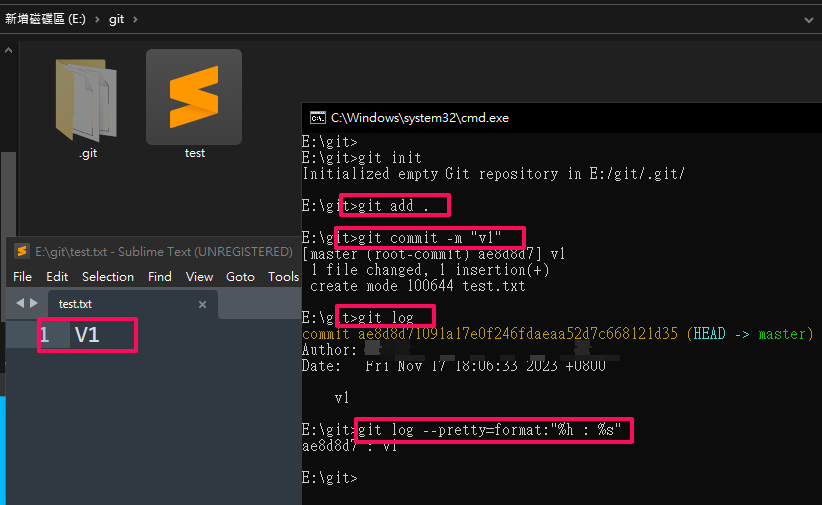Click the "Initialized empty Git repository" output line
822x505 pixels.
click(x=493, y=174)
